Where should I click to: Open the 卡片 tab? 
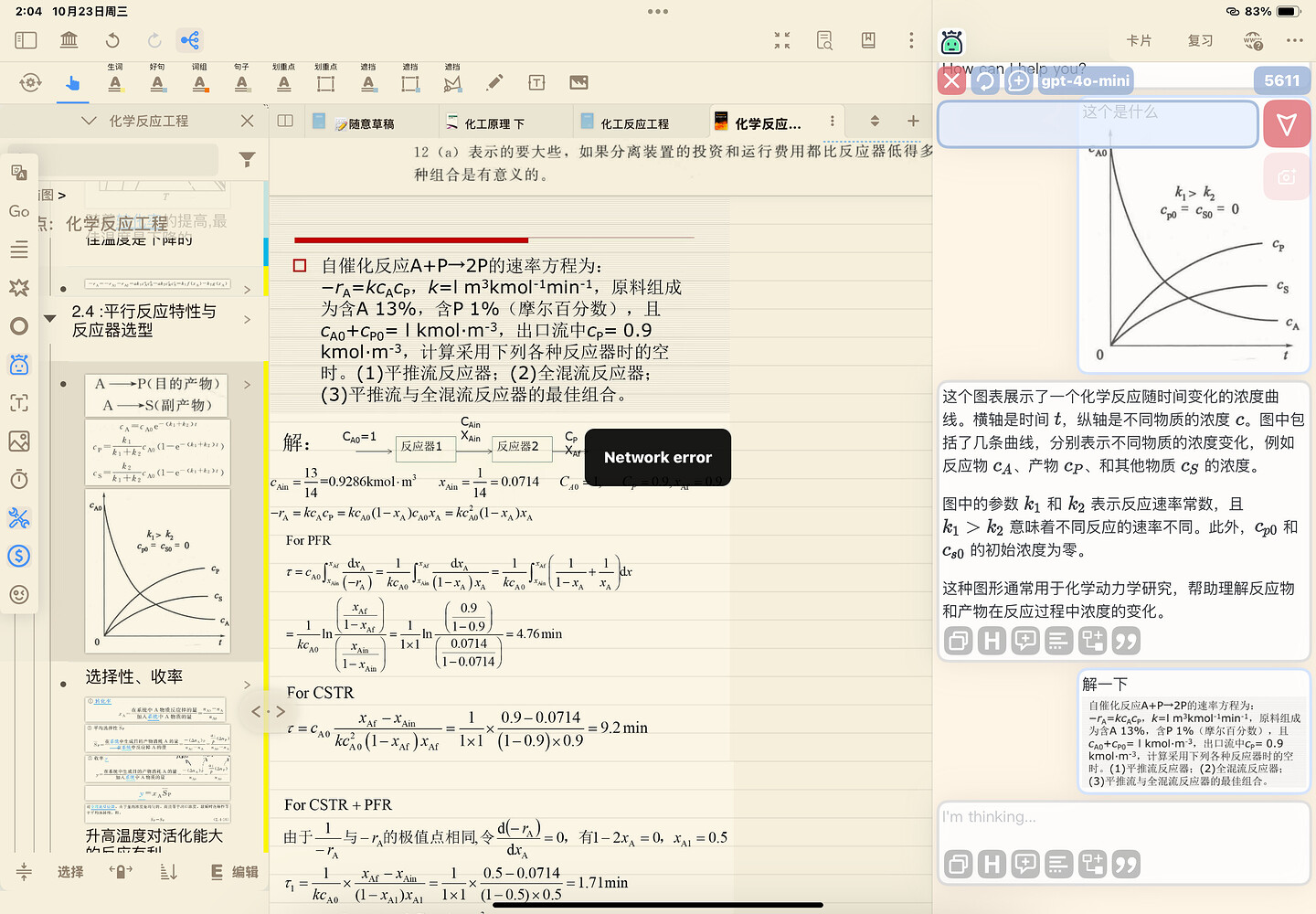pyautogui.click(x=1139, y=41)
